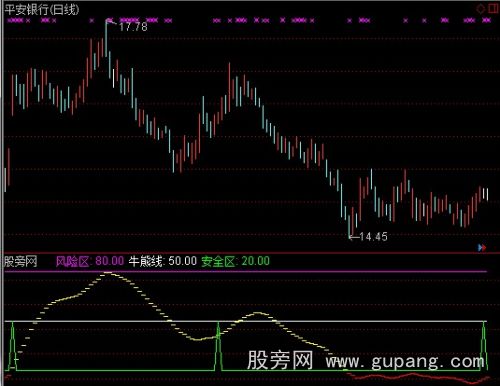Select the 牛熊线: 50.00 indicator label
Image resolution: width=500 pixels, height=386 pixels.
point(163,261)
